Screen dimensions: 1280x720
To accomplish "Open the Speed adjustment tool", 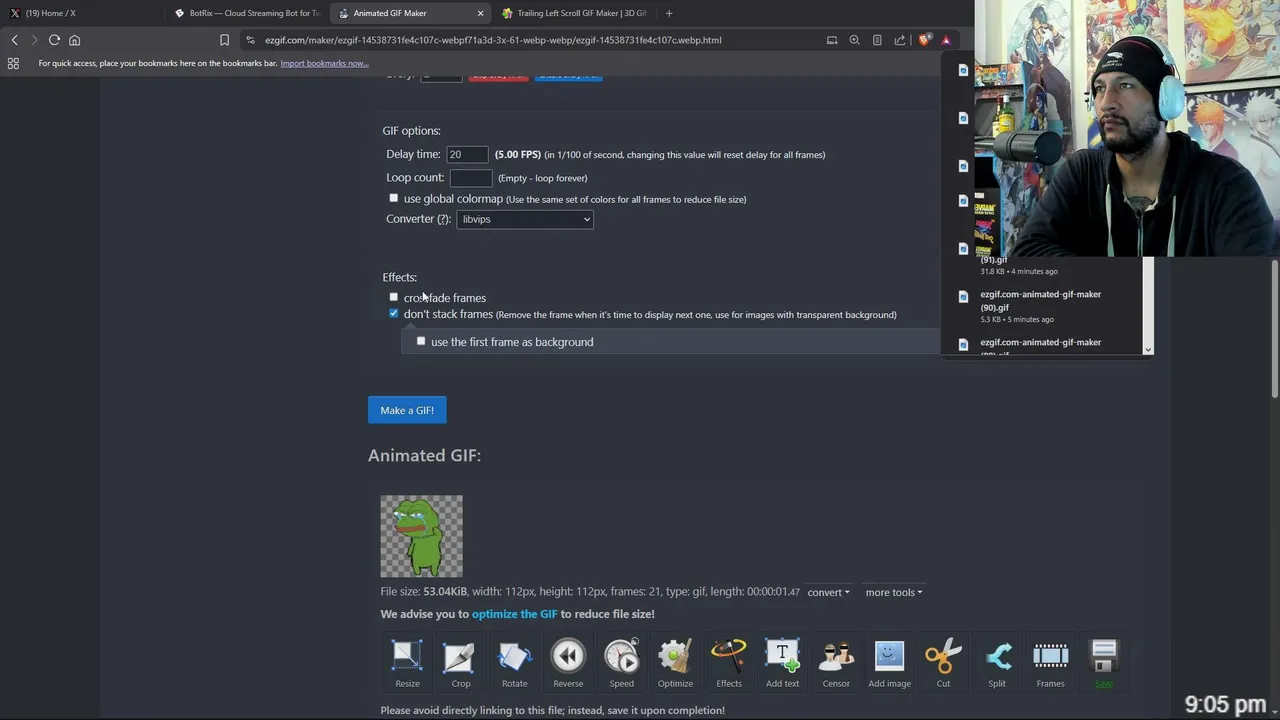I will pyautogui.click(x=621, y=664).
